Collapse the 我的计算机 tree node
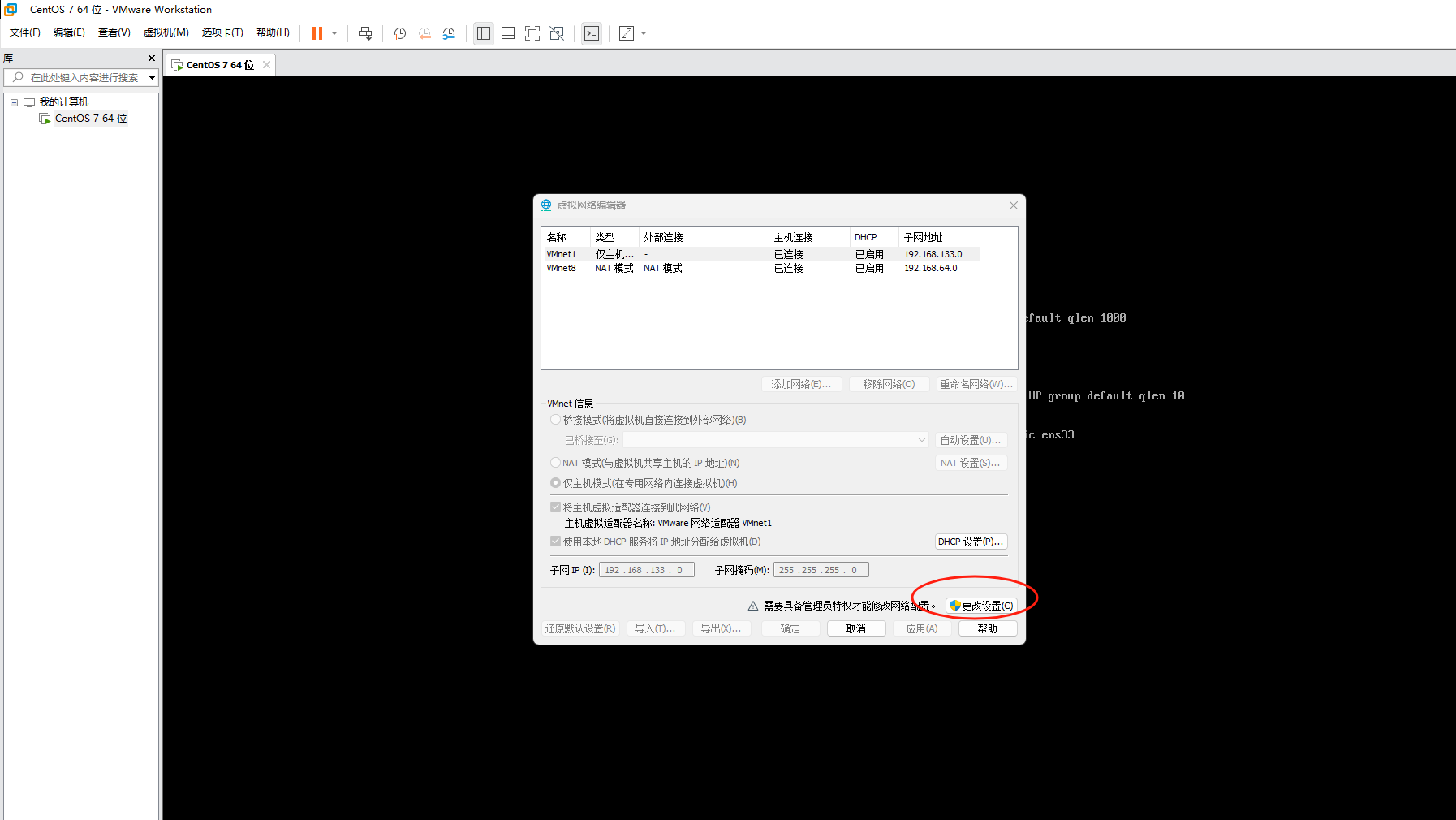 coord(14,102)
